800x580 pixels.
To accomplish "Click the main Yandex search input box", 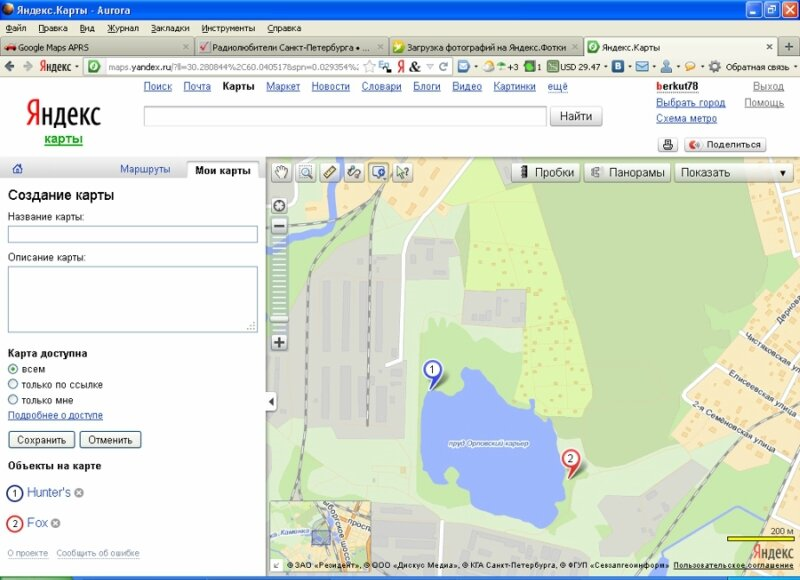I will point(345,116).
